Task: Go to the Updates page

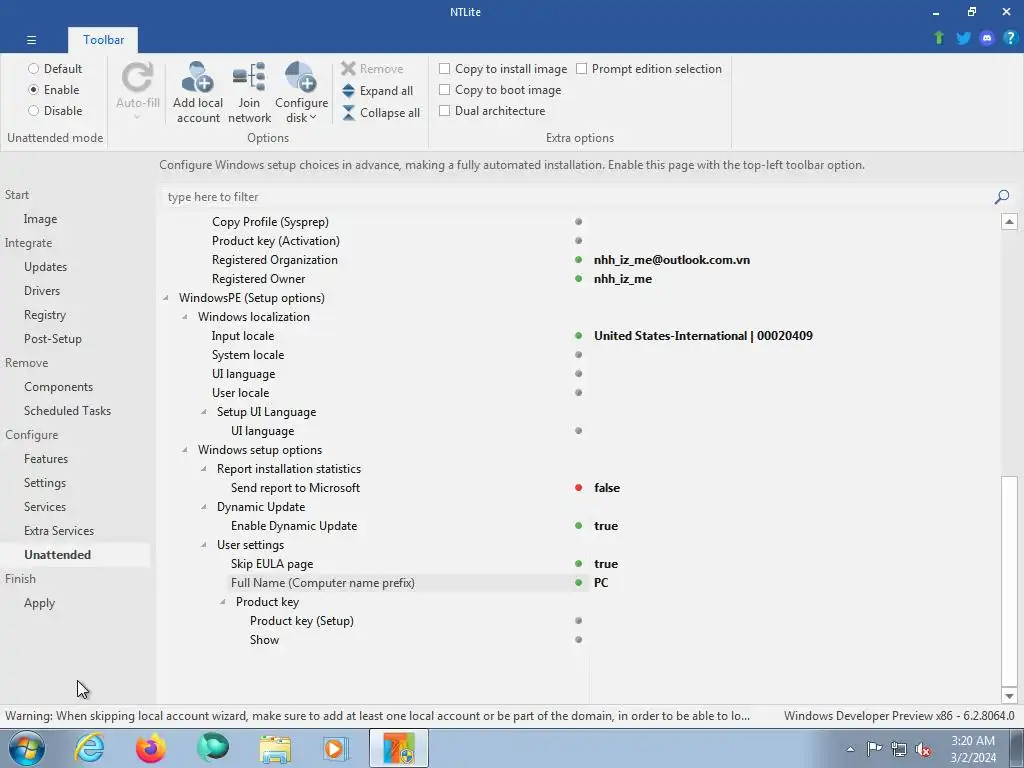Action: [46, 266]
